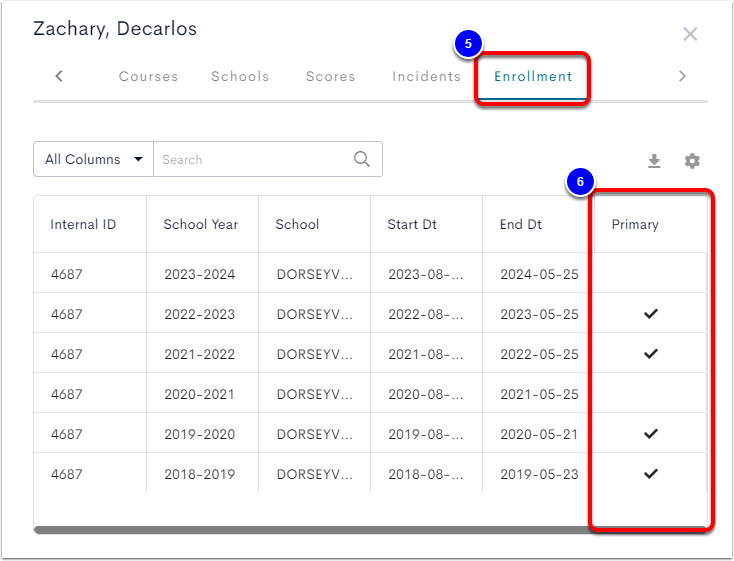
Task: Open the All Columns dropdown
Action: (x=93, y=159)
